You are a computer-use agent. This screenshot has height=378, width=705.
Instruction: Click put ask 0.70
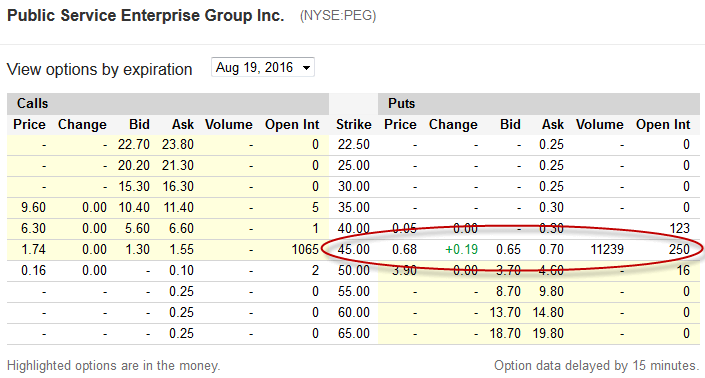[x=551, y=249]
